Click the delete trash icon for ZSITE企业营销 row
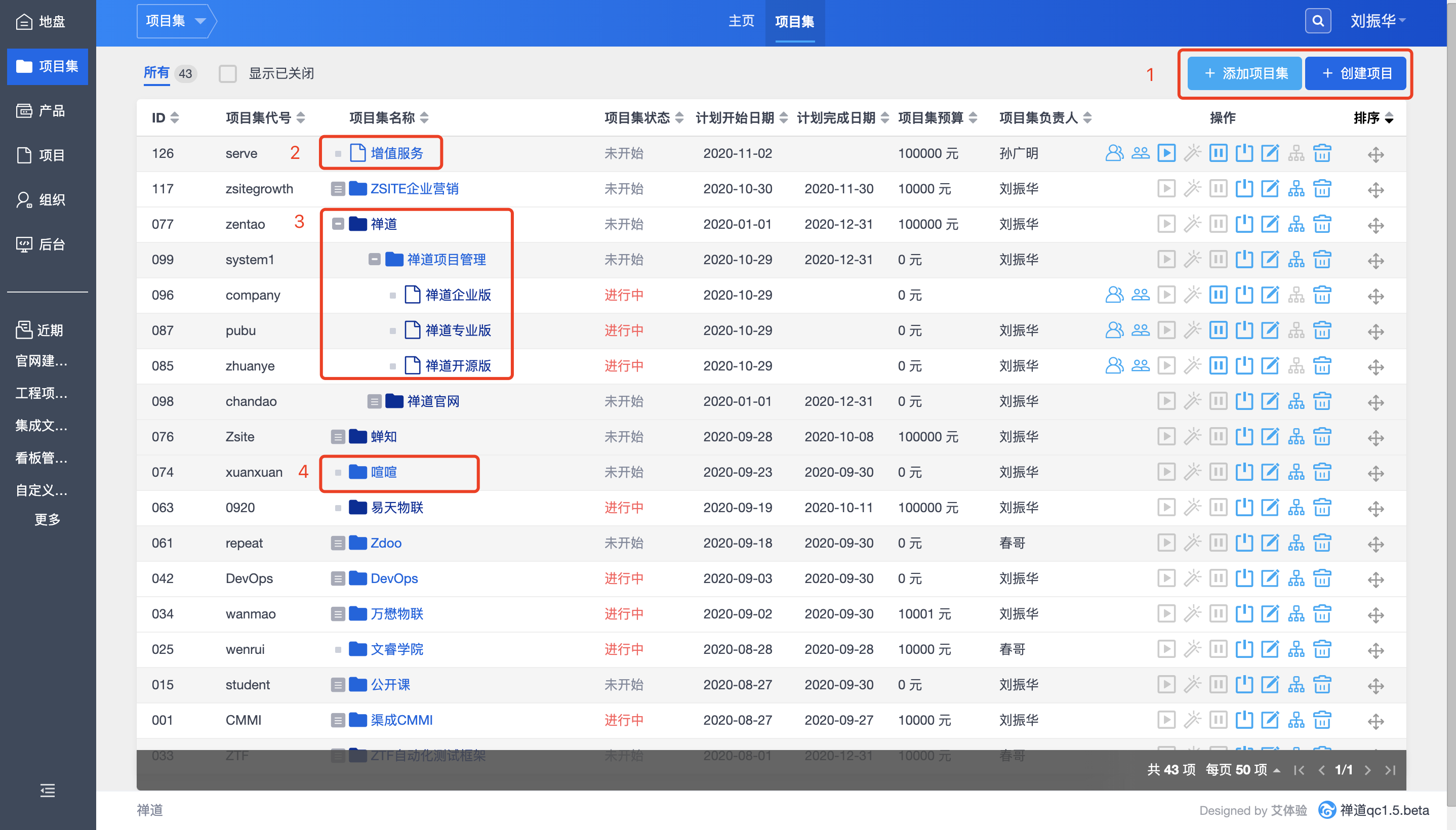 (1322, 189)
